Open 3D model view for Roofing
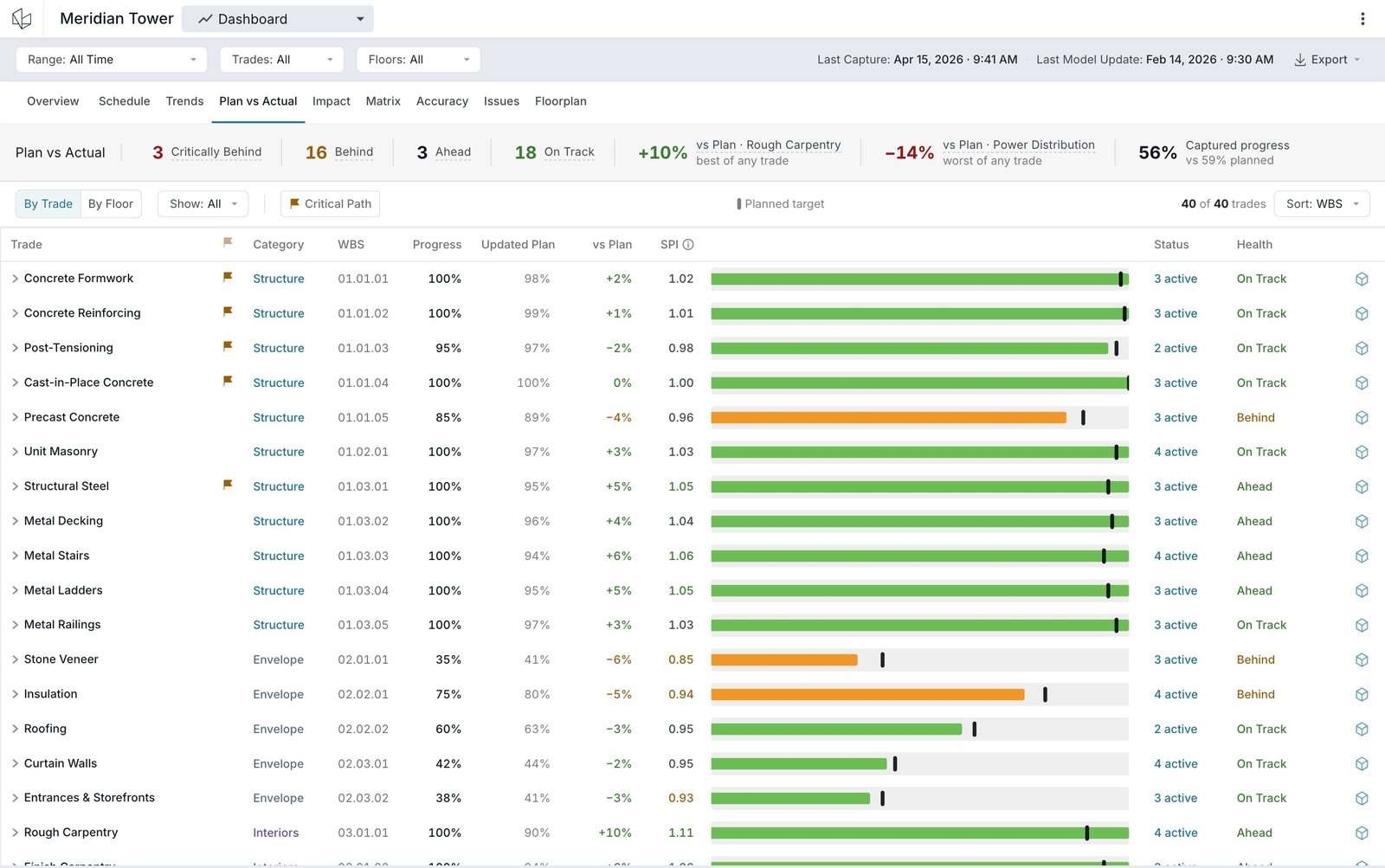The image size is (1385, 868). (x=1362, y=729)
